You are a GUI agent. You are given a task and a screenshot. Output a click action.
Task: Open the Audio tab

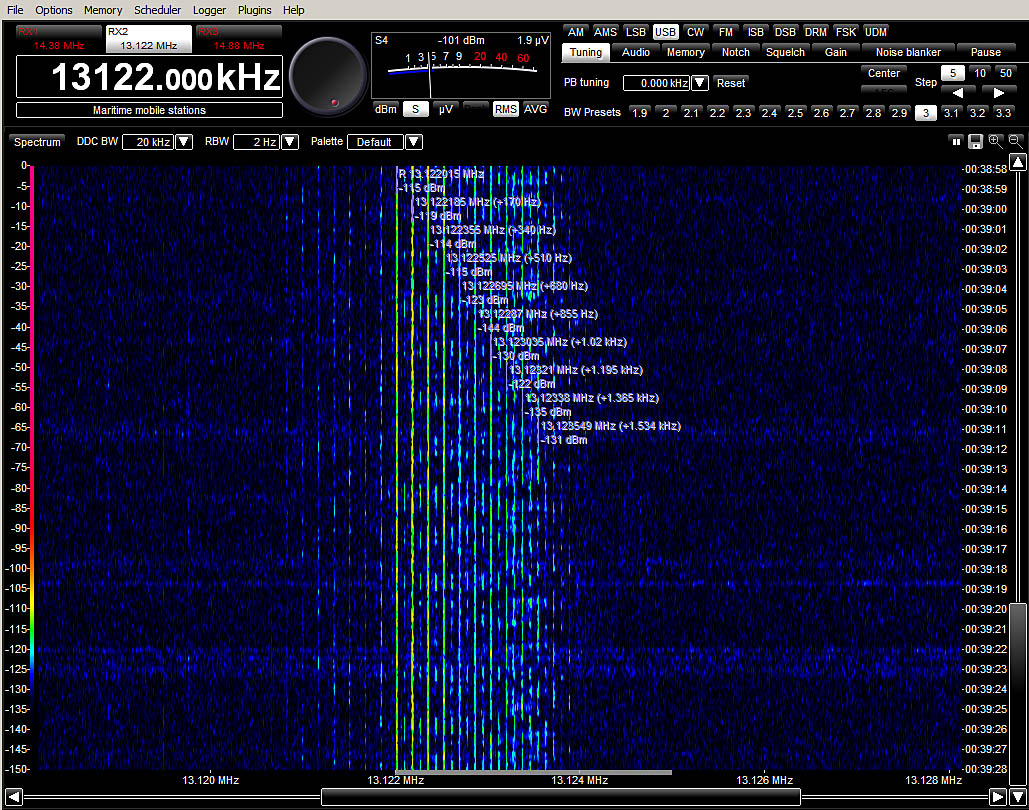point(636,53)
